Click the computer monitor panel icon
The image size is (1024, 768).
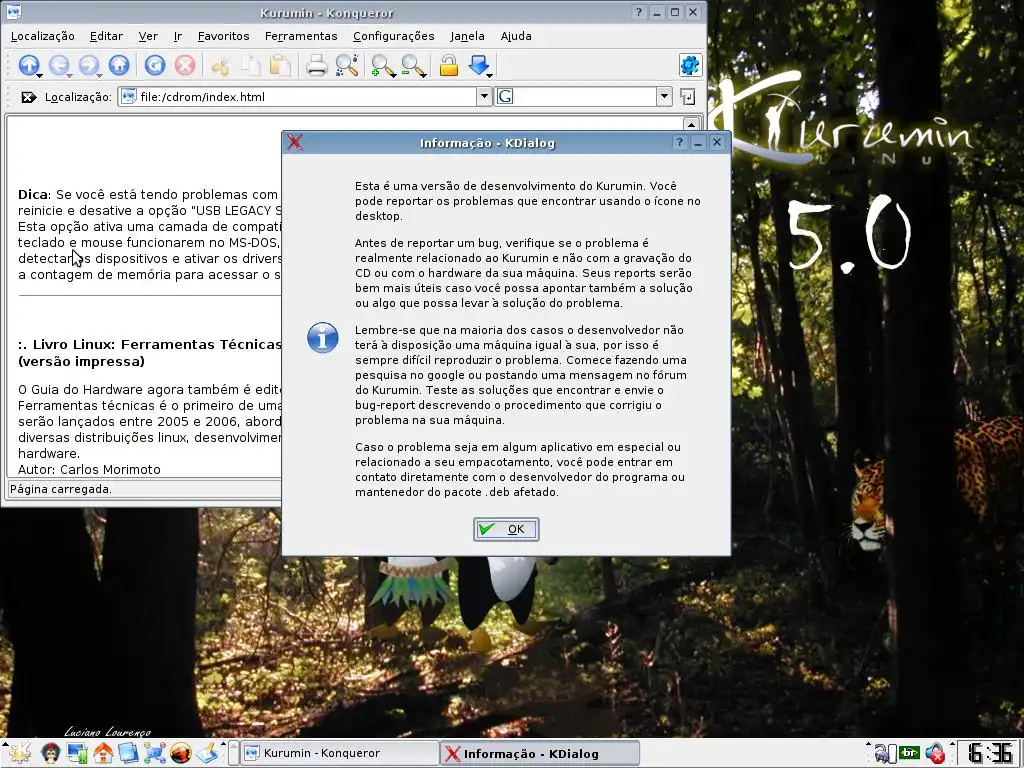(x=77, y=754)
